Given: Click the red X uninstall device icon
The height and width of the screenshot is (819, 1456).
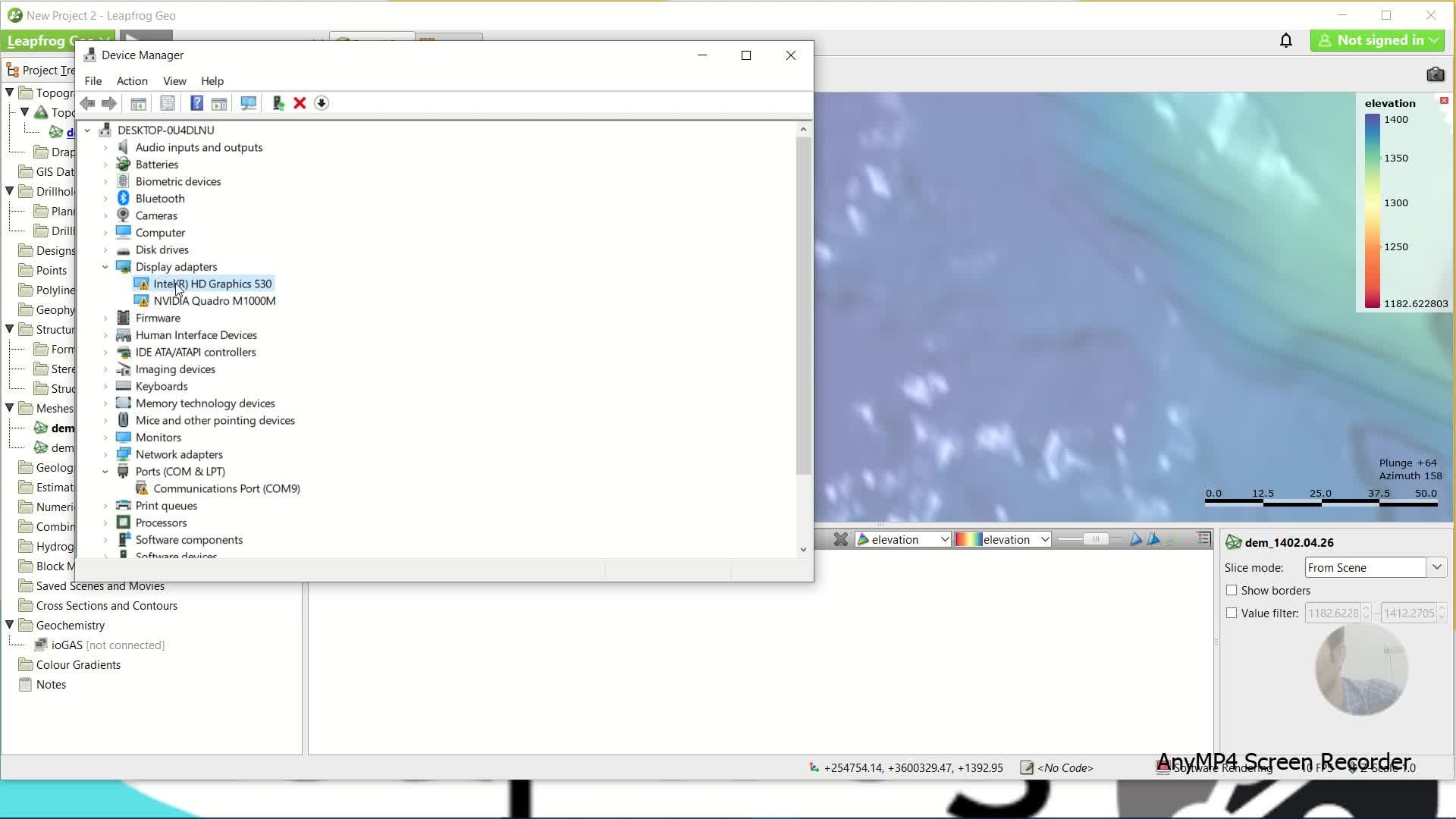Looking at the screenshot, I should [x=300, y=103].
